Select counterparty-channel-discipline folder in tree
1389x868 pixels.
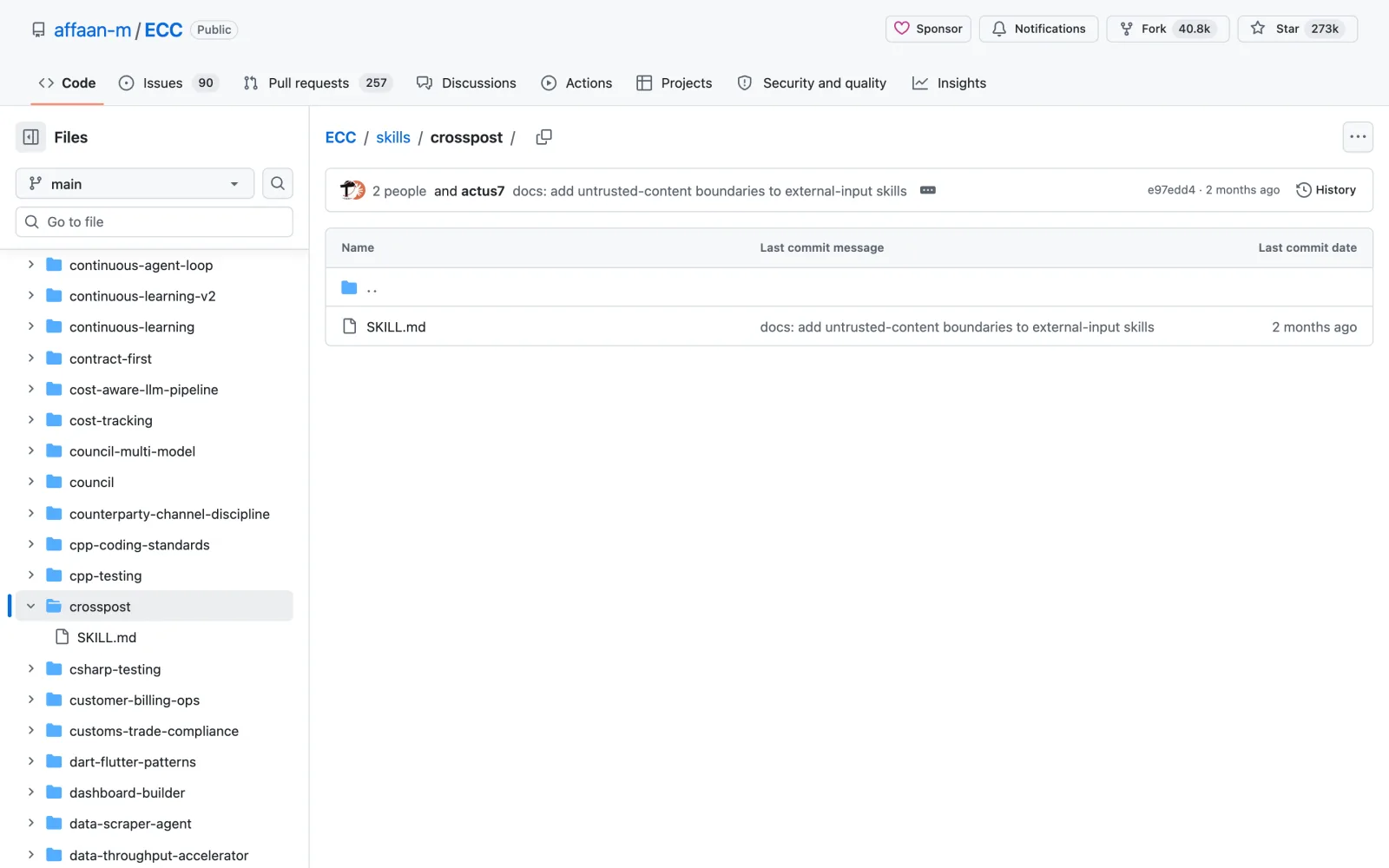pyautogui.click(x=169, y=514)
